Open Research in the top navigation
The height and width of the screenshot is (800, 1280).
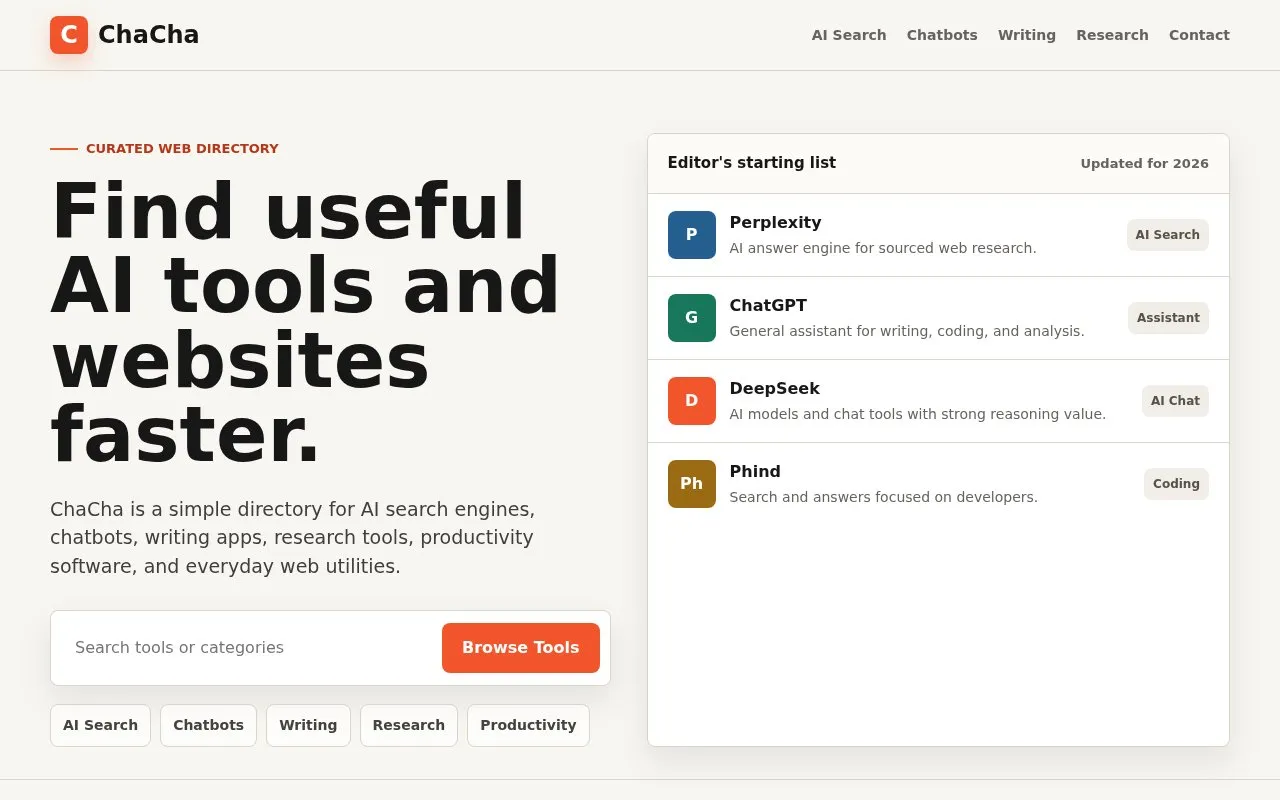coord(1112,35)
